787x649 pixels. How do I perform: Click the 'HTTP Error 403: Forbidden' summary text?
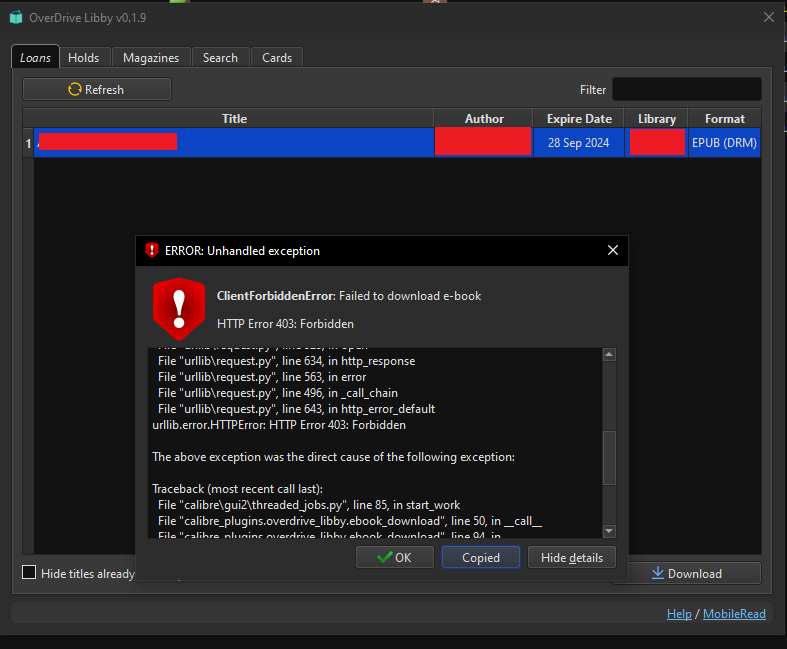tap(285, 324)
